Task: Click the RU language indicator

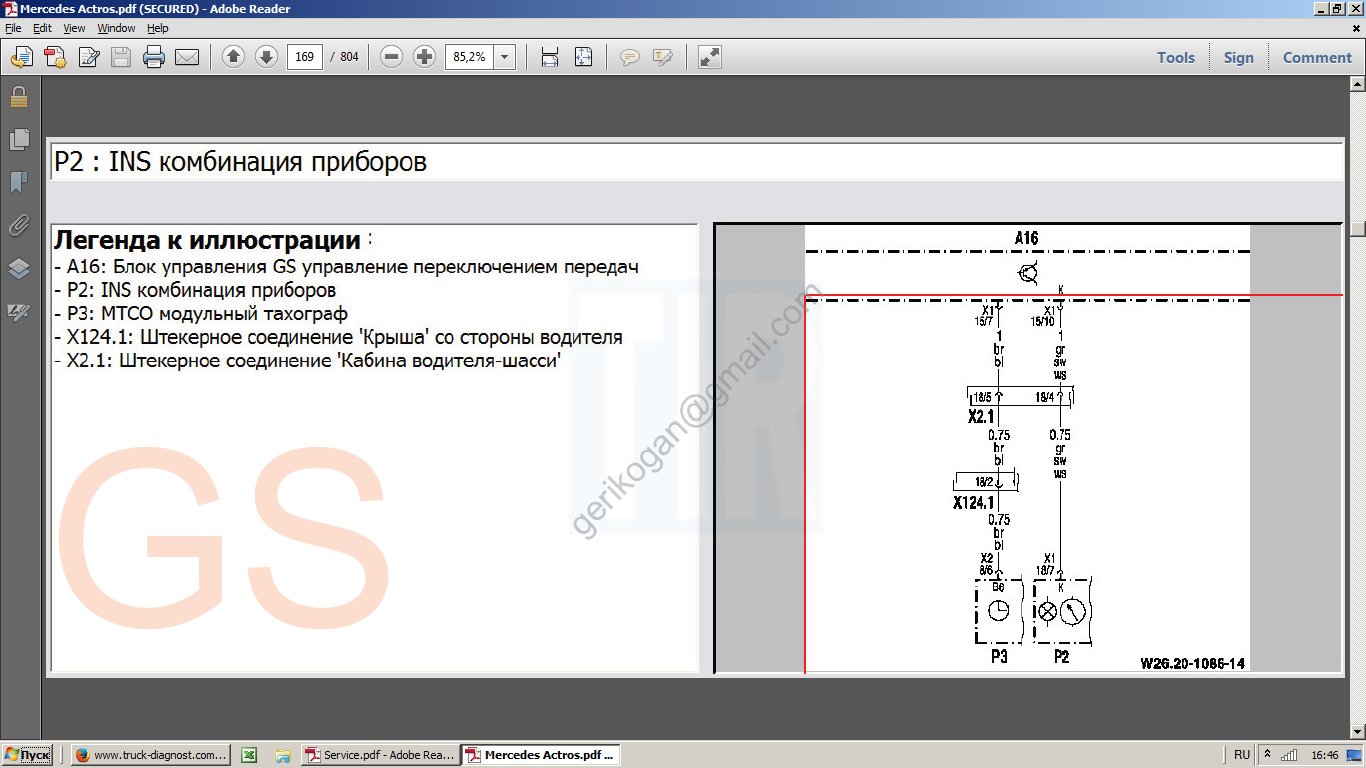Action: (1242, 755)
